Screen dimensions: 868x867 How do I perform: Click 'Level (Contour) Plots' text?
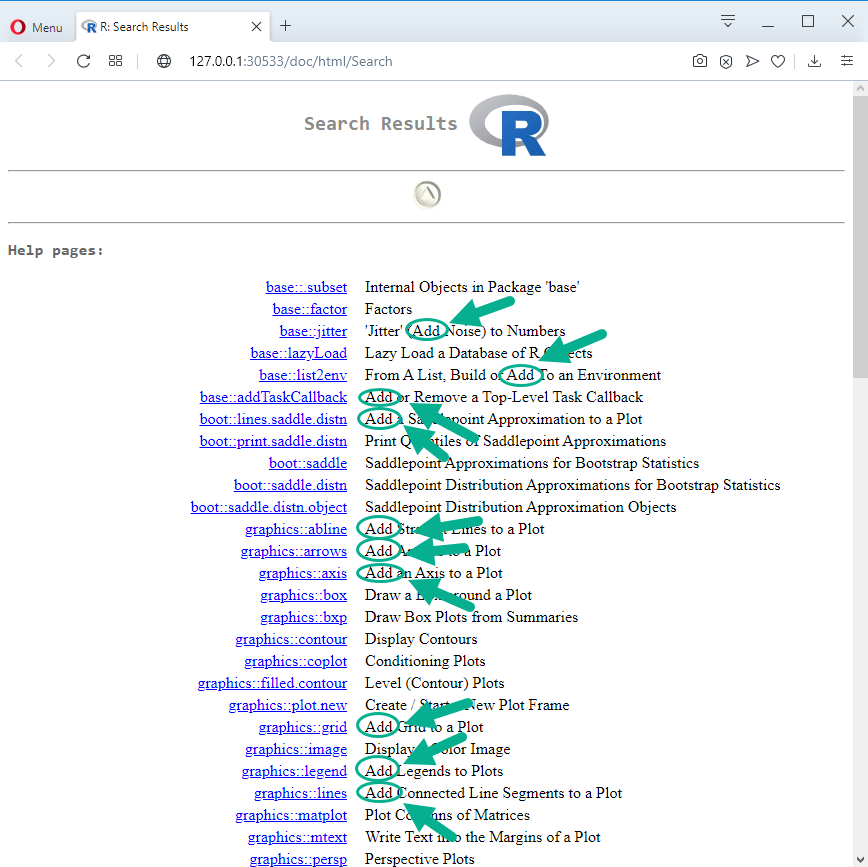coord(435,683)
